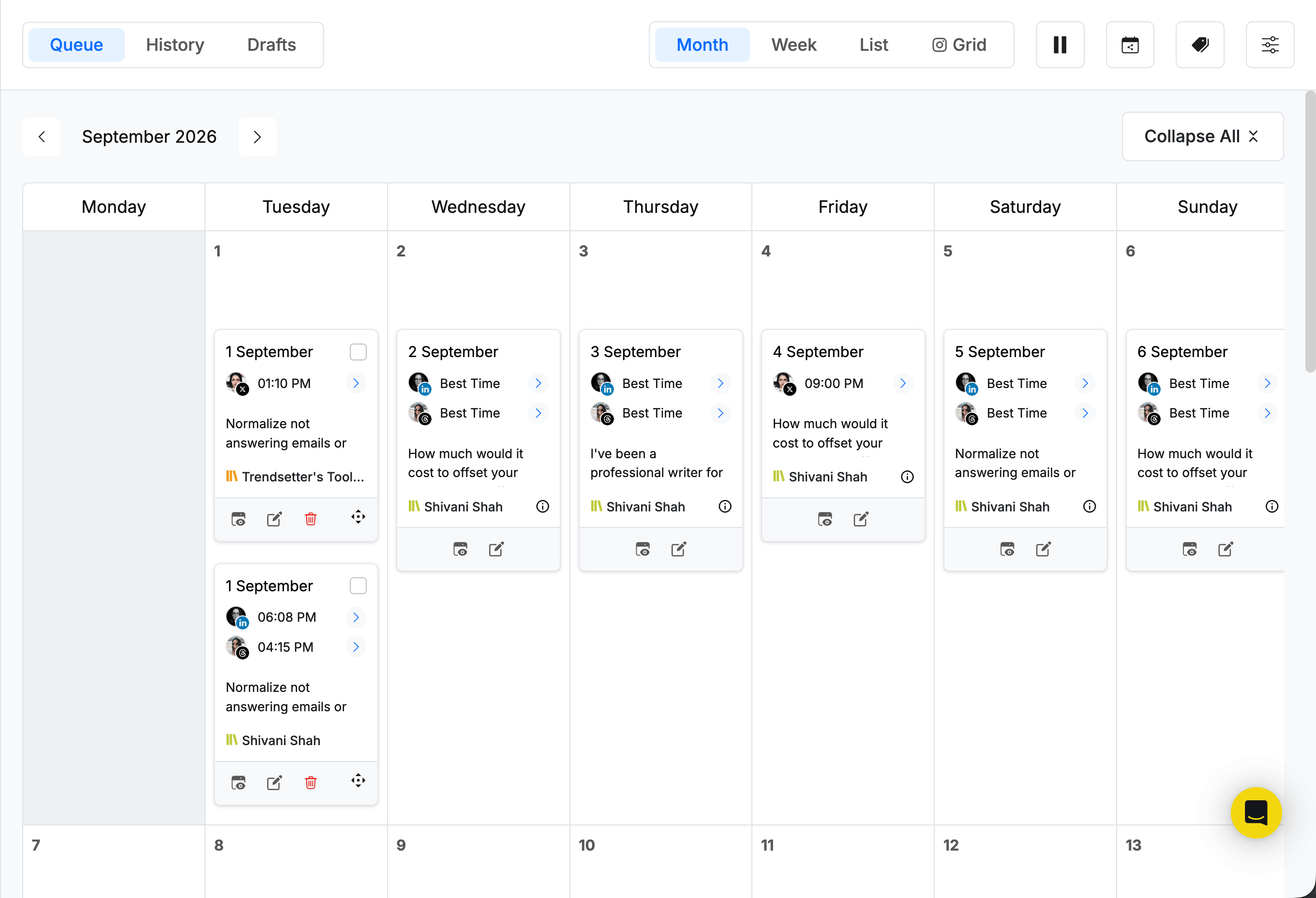Tick the checkbox on 01:10 PM post card
The width and height of the screenshot is (1316, 898).
coord(358,352)
